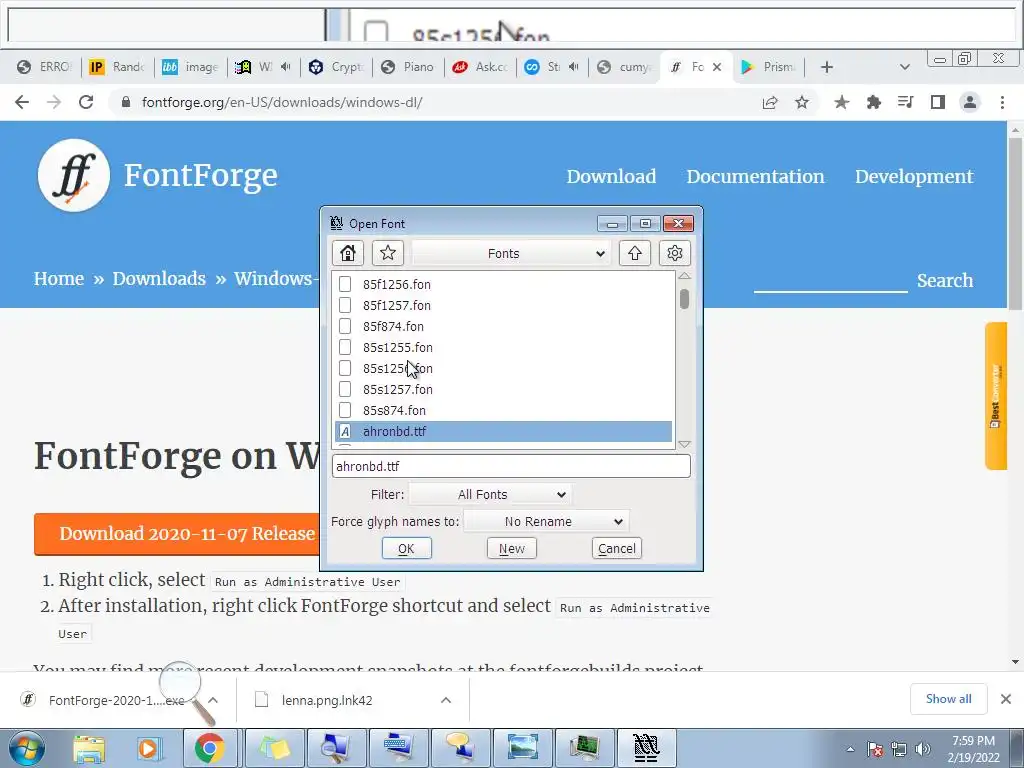Expand options for FontForge exe download

(213, 699)
